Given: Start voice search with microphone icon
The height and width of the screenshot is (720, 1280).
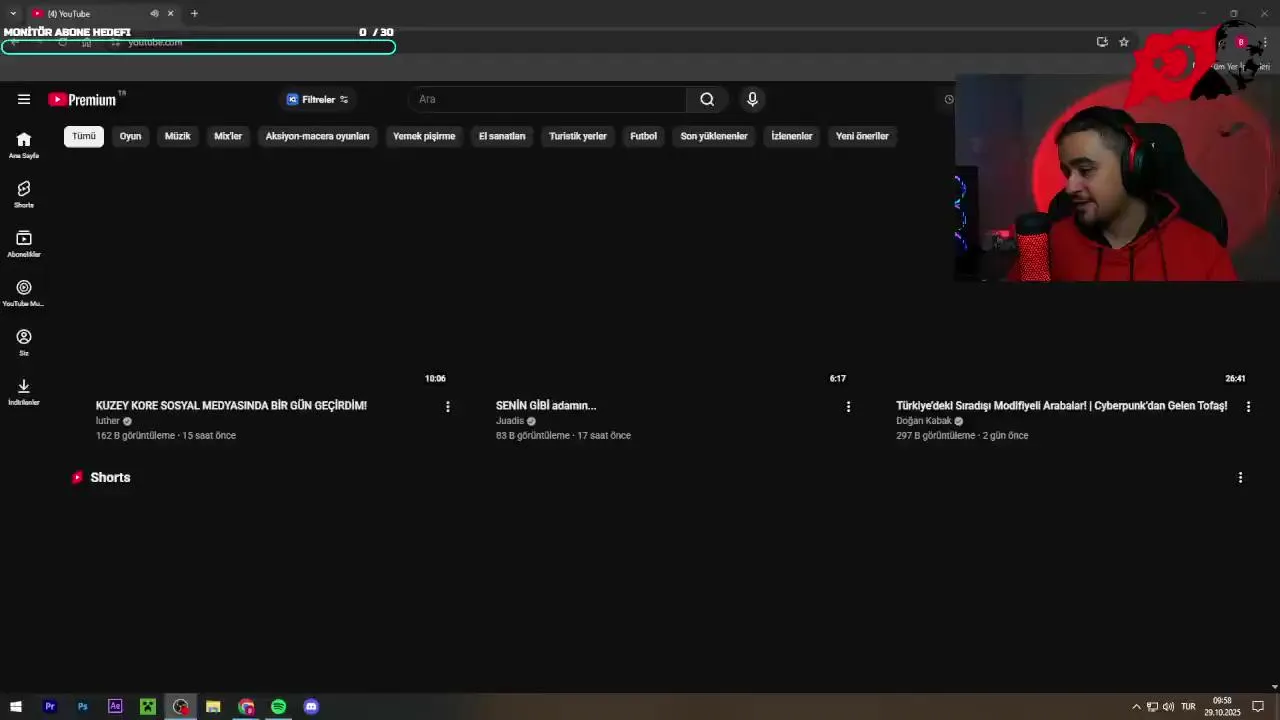Looking at the screenshot, I should (753, 99).
